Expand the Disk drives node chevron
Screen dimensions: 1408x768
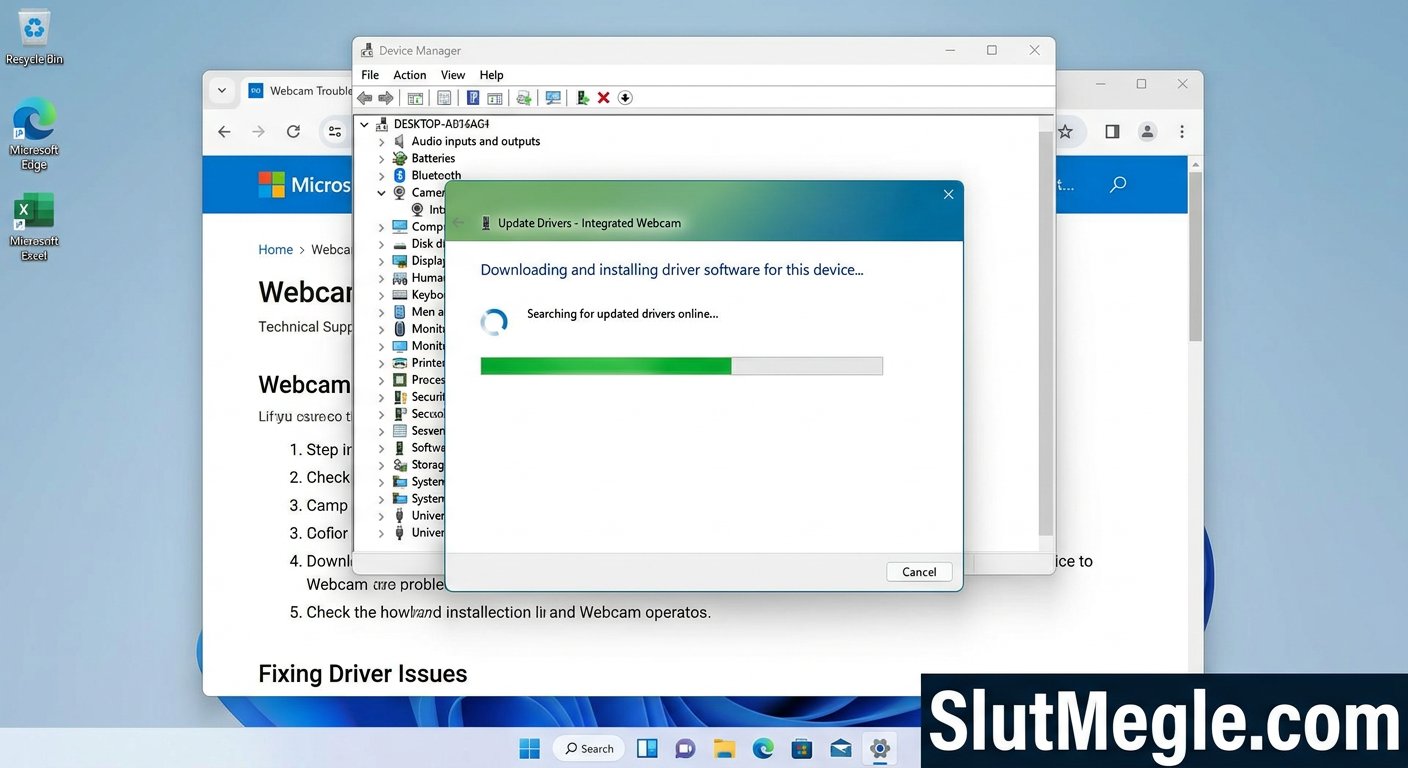pyautogui.click(x=381, y=244)
